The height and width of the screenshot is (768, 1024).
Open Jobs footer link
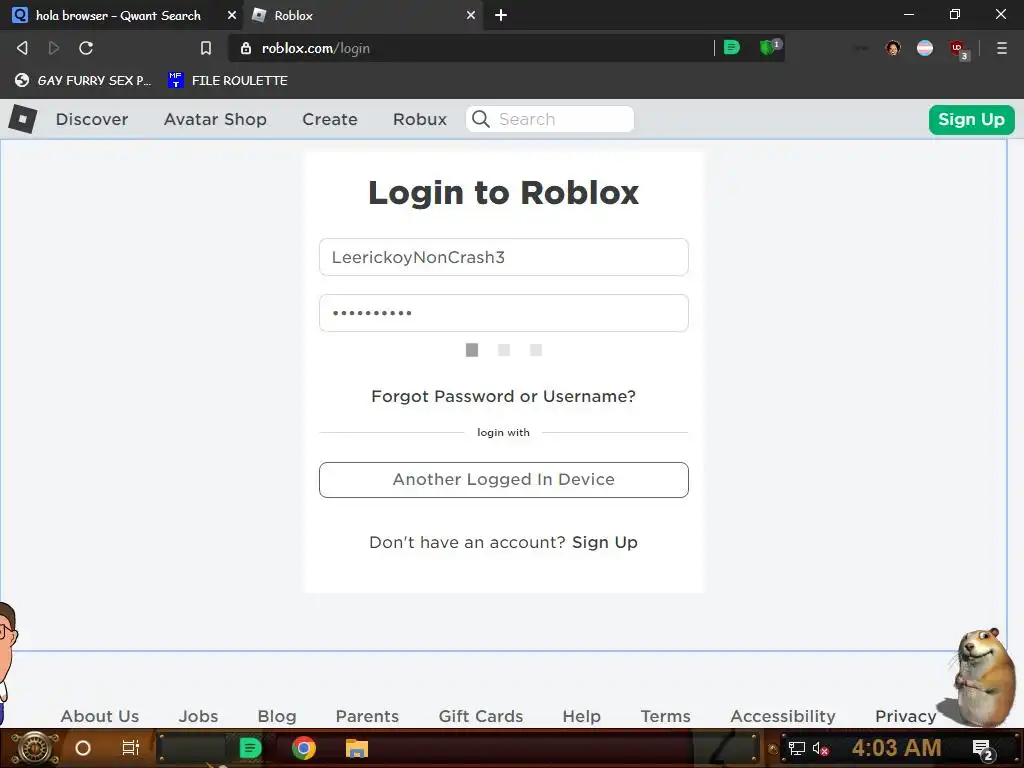[199, 716]
